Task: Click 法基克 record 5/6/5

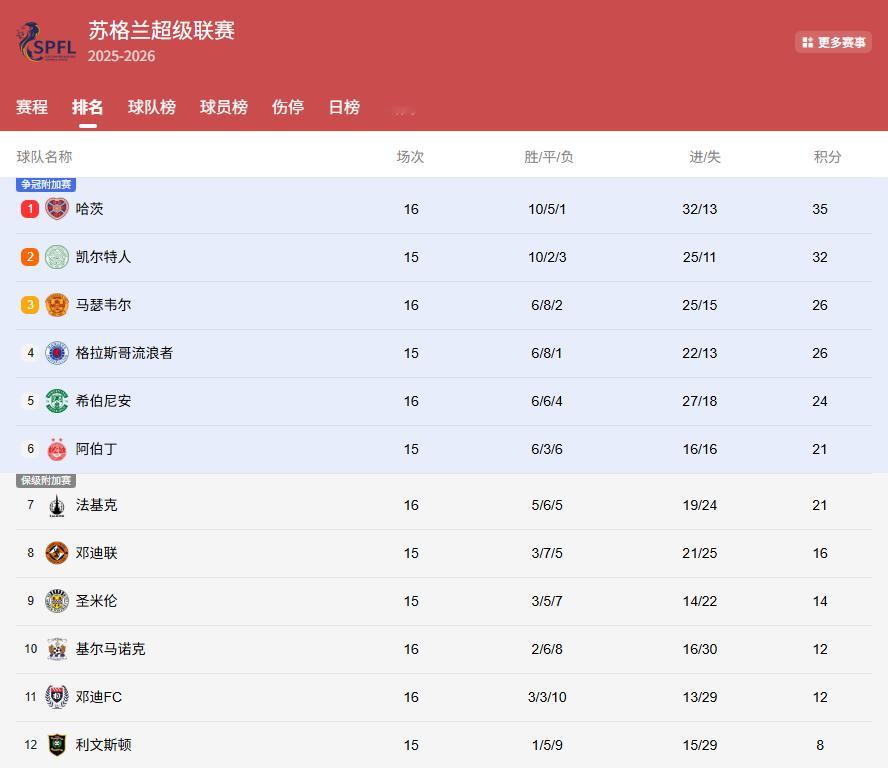Action: [547, 505]
